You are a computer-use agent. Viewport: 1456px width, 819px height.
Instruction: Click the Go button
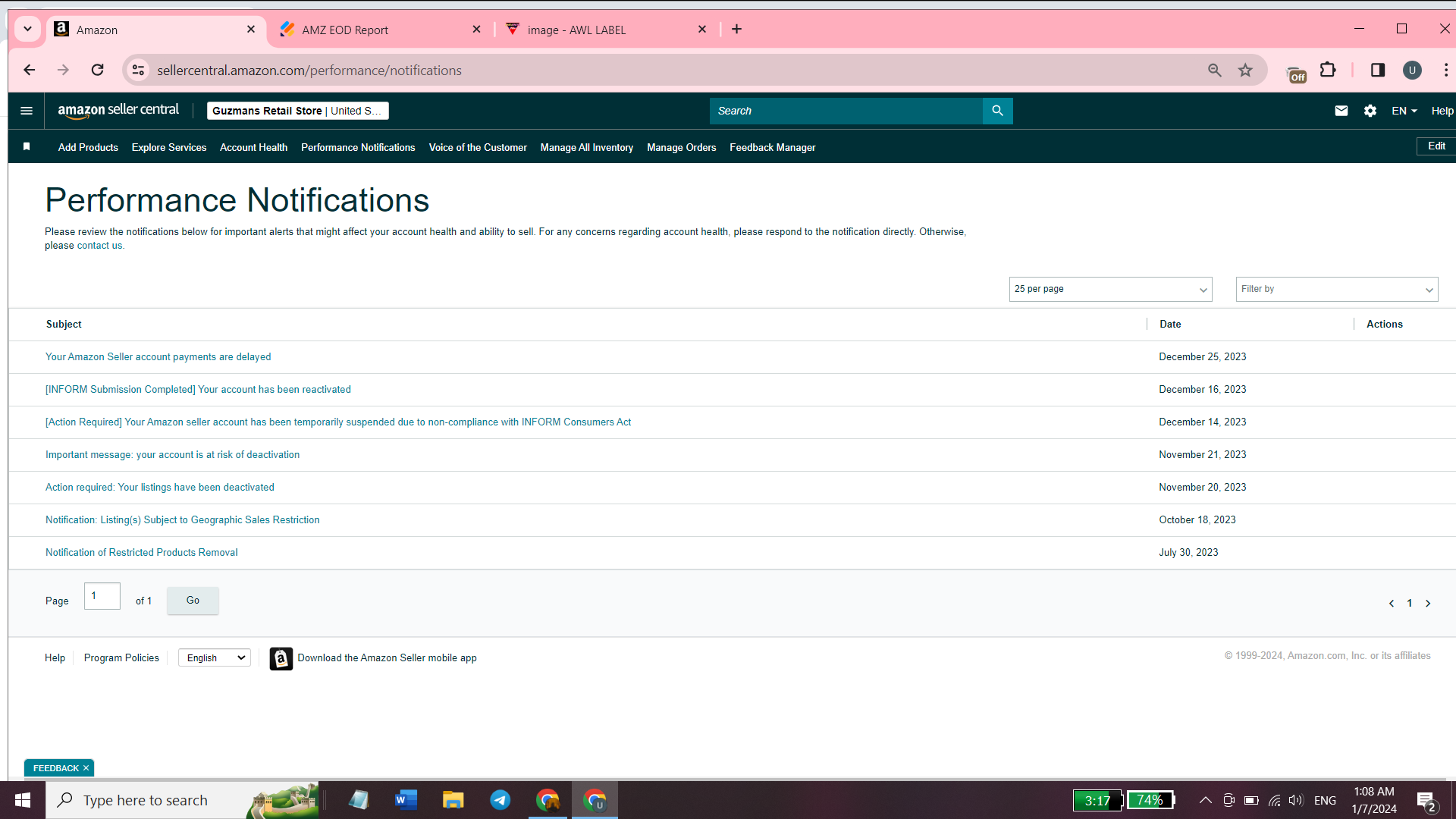(193, 600)
